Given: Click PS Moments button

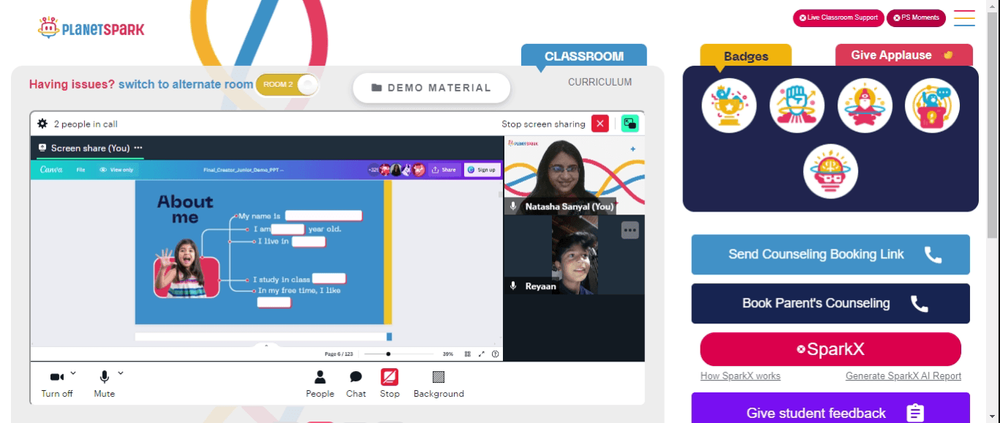Looking at the screenshot, I should pos(916,18).
